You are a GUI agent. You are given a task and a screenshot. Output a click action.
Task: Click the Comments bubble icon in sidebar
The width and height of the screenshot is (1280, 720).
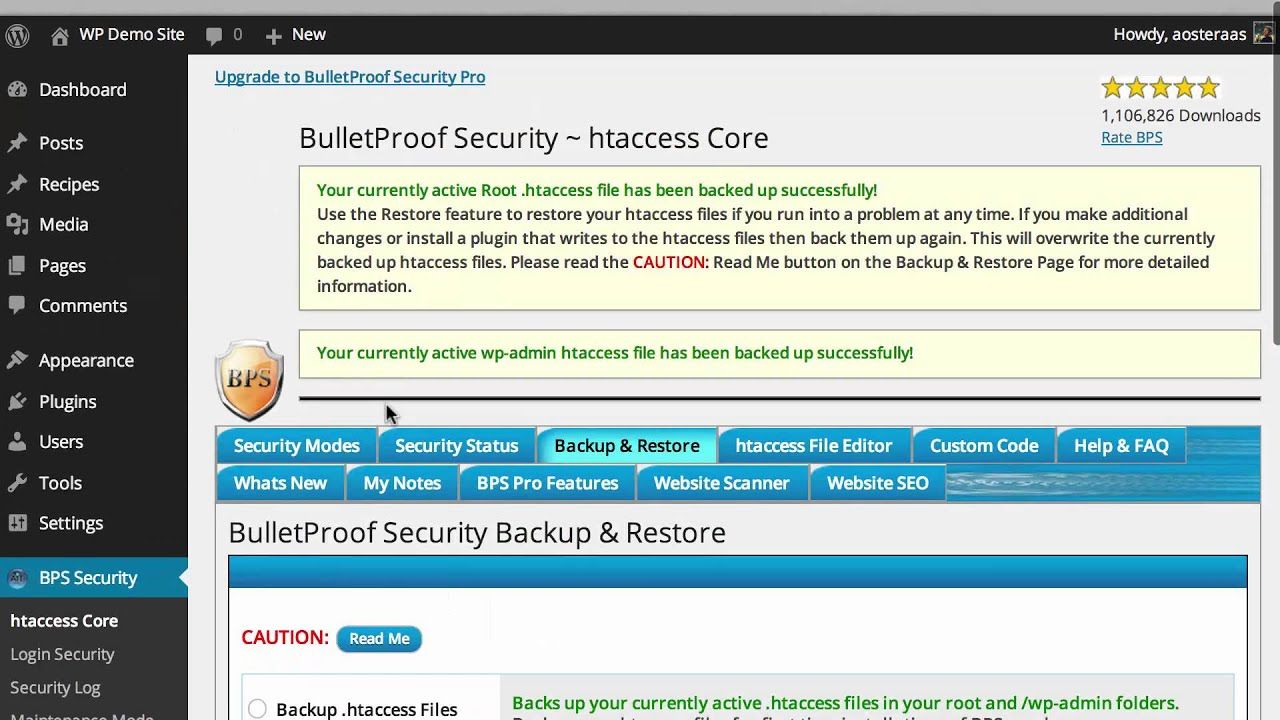click(x=17, y=305)
